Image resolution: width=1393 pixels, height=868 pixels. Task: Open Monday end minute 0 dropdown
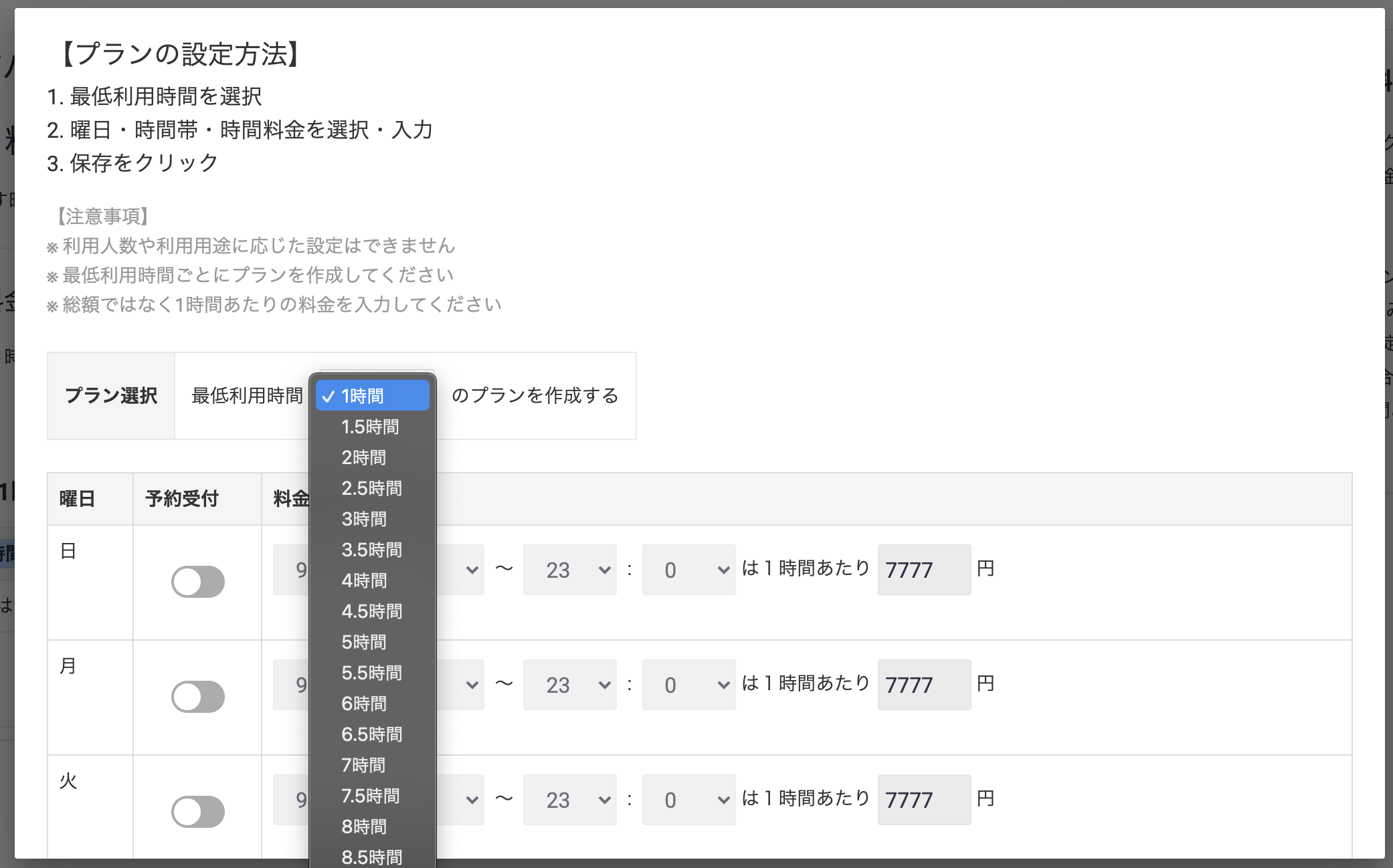click(688, 685)
